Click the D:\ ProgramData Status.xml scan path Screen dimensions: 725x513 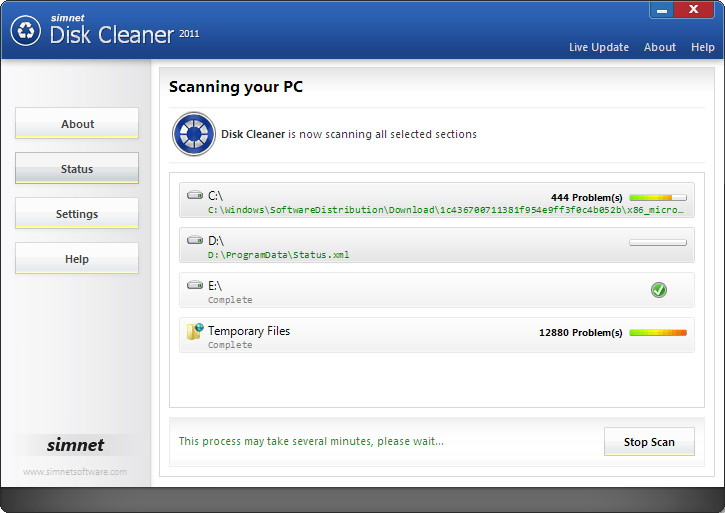pyautogui.click(x=279, y=255)
